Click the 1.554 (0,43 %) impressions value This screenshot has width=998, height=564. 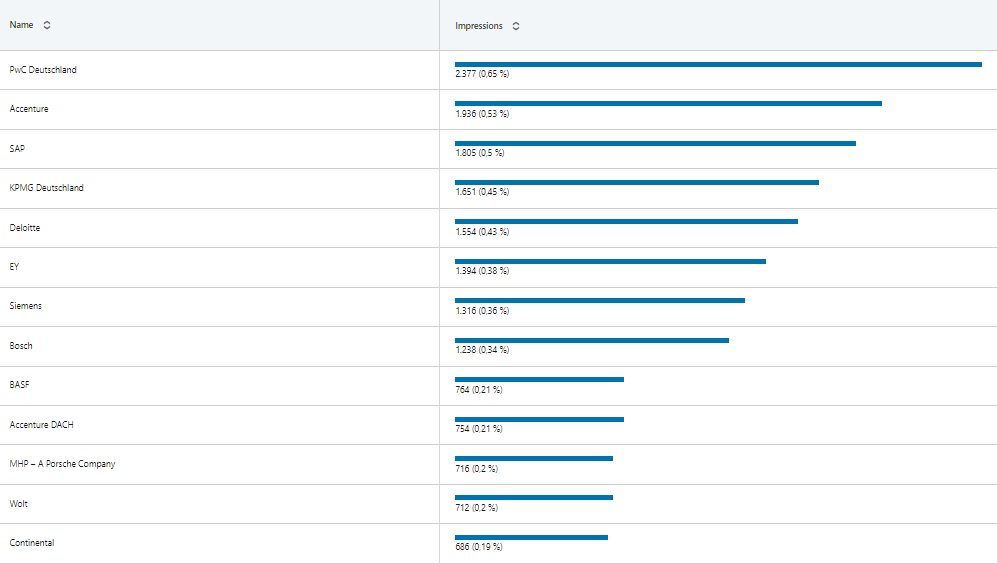coord(482,232)
